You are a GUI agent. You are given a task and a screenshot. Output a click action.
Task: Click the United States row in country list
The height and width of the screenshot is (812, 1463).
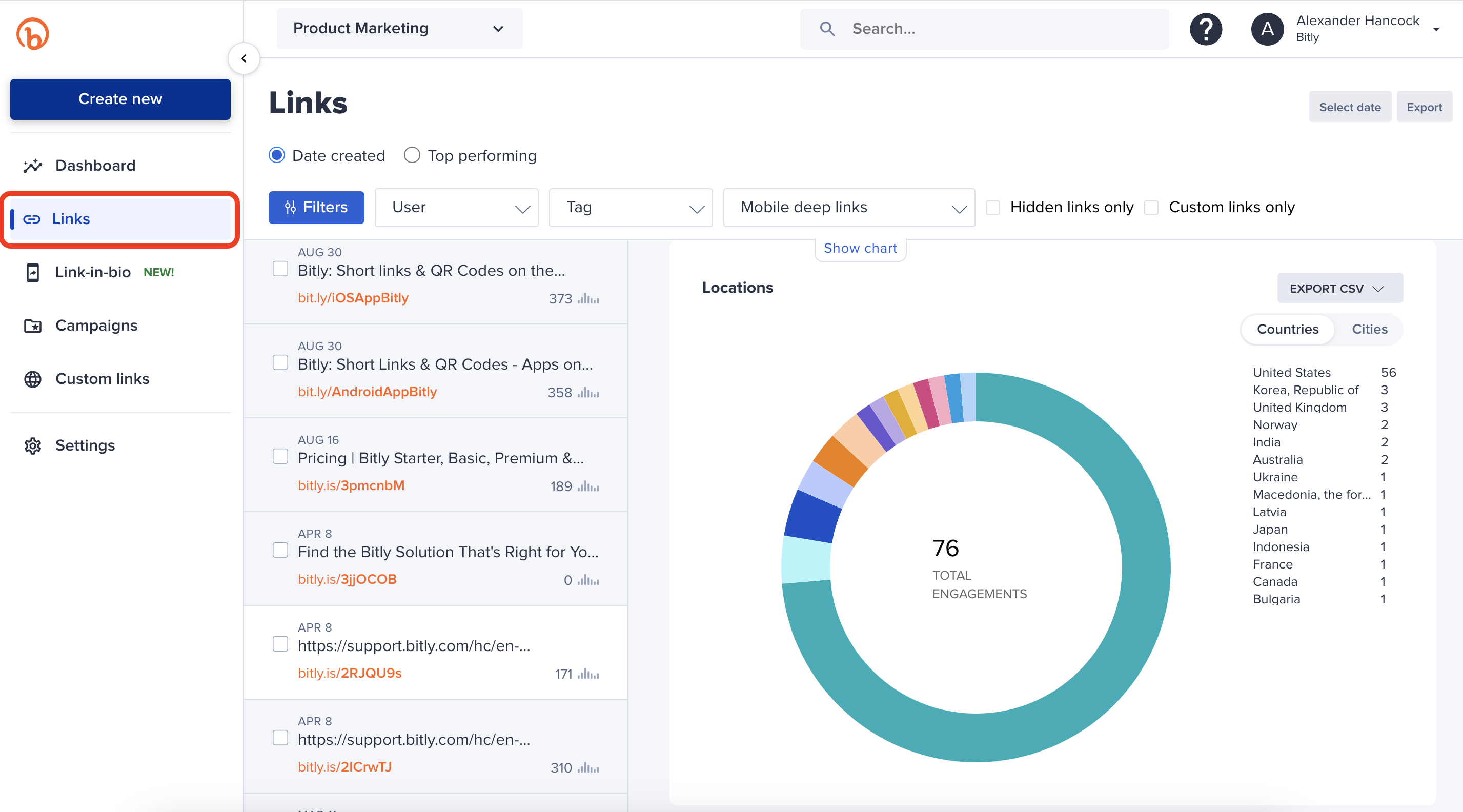[x=1324, y=373]
